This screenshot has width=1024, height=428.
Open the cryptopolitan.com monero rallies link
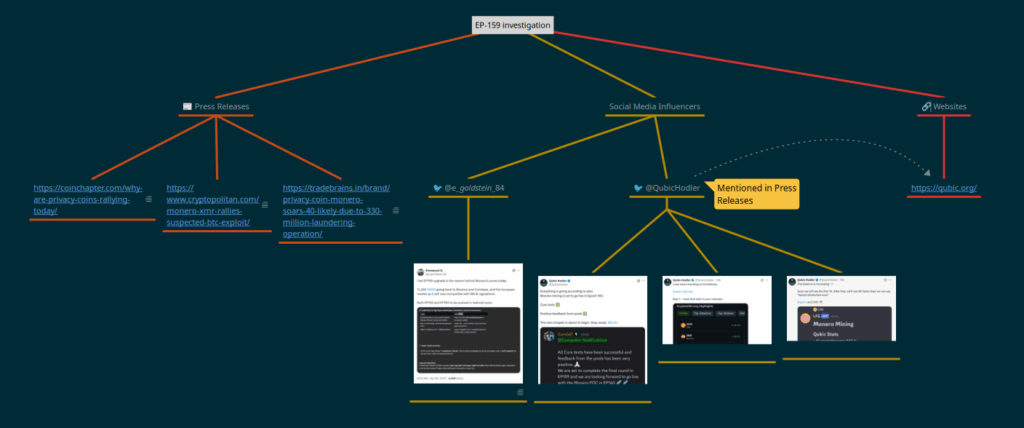coord(212,205)
